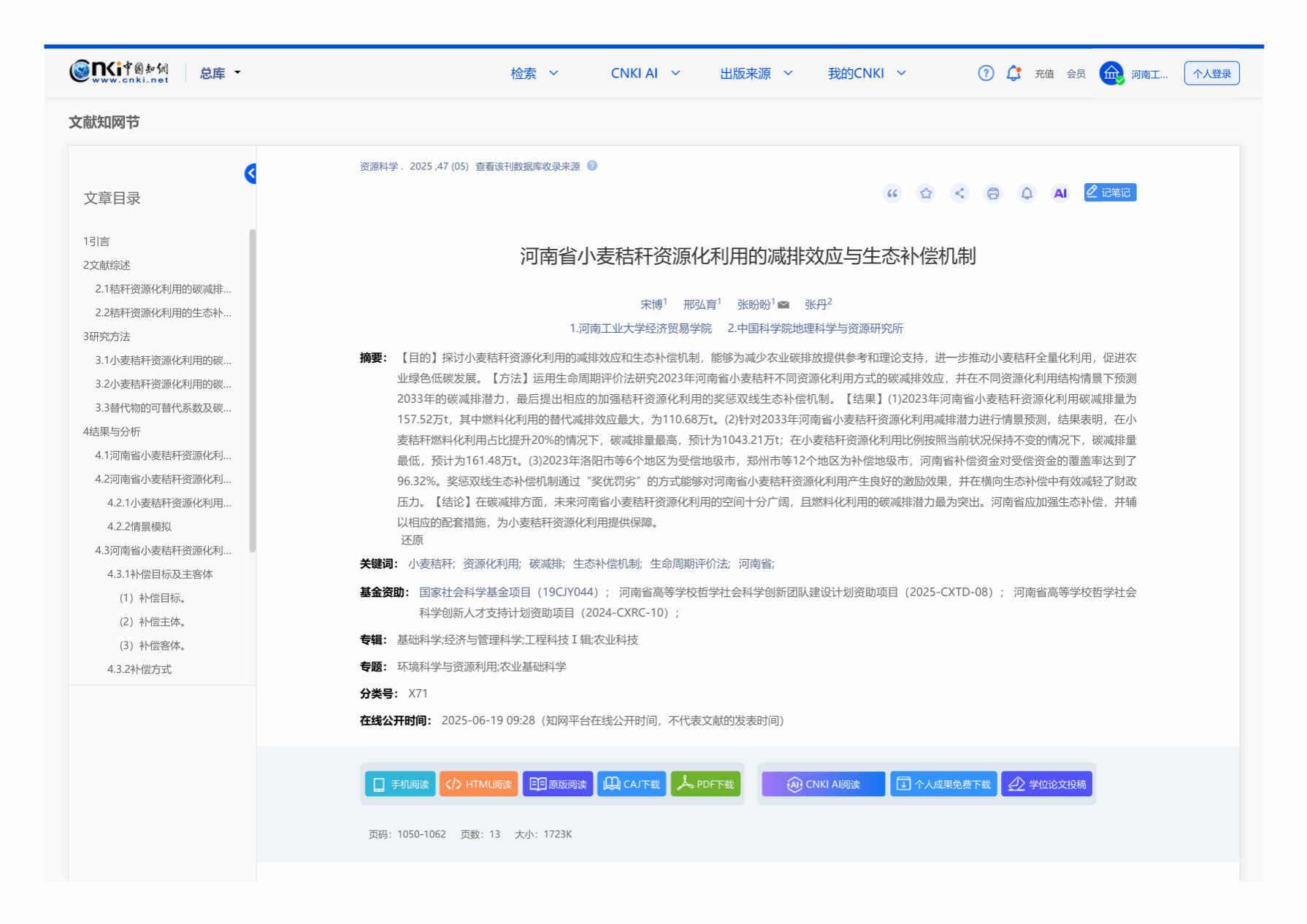Click the 个人登录 button

1211,74
